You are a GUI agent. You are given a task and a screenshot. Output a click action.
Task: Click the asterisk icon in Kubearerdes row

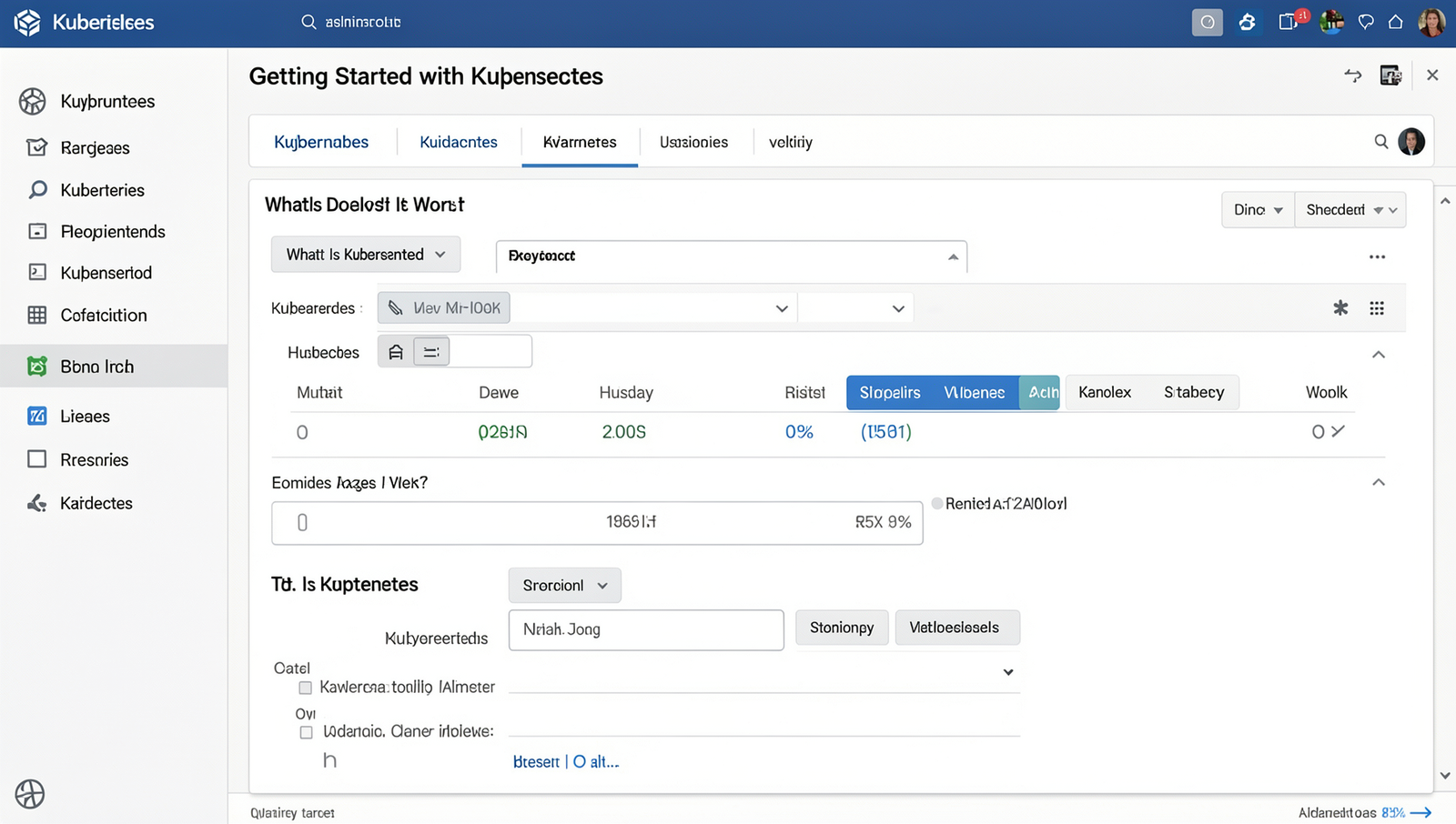tap(1340, 307)
